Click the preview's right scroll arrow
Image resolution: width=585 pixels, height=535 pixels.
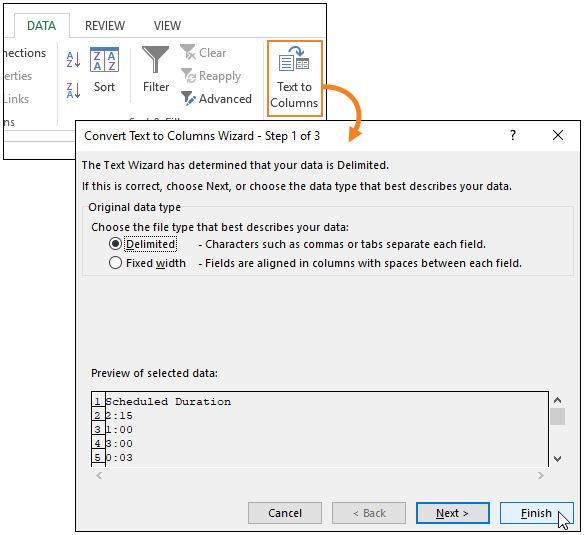pyautogui.click(x=541, y=475)
